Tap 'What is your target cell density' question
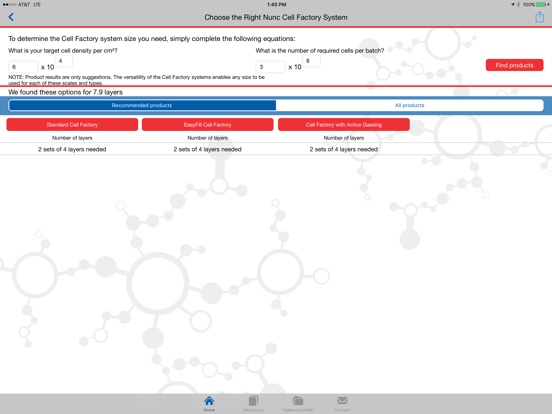Image resolution: width=552 pixels, height=414 pixels. (x=63, y=51)
